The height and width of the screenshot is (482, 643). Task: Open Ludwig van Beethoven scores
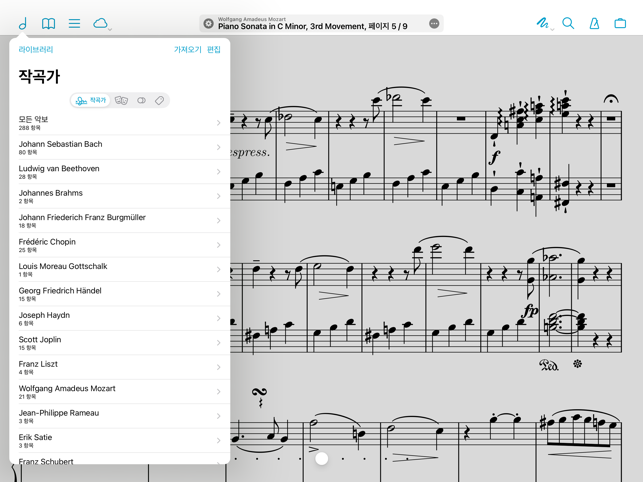tap(119, 171)
